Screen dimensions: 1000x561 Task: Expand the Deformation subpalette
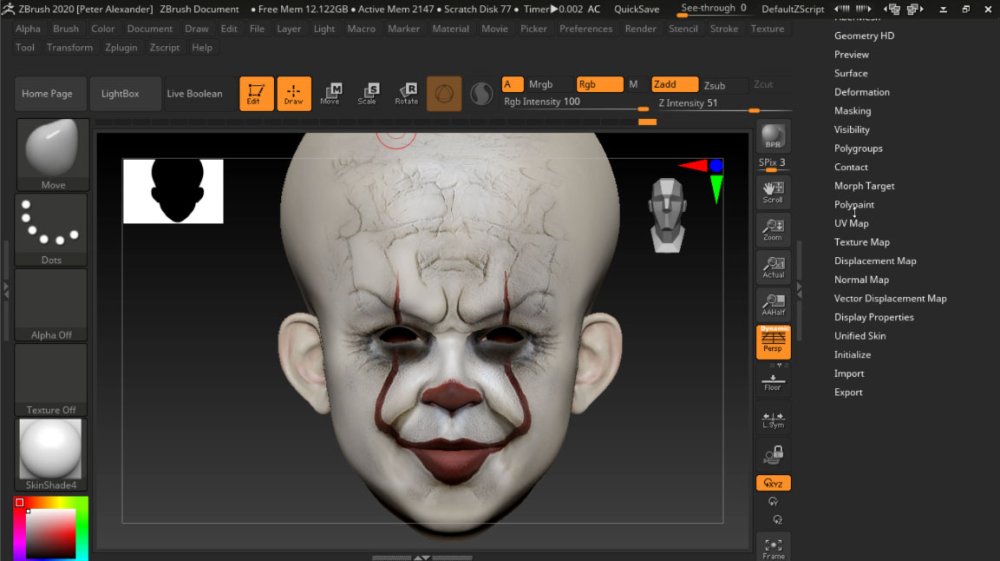pyautogui.click(x=862, y=92)
